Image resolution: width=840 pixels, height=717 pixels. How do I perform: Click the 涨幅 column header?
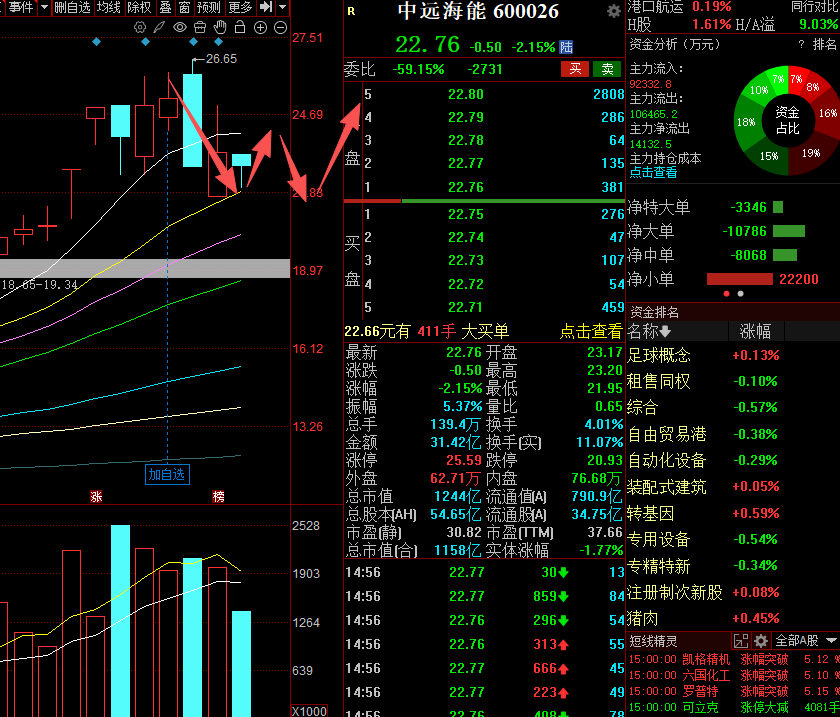click(755, 332)
